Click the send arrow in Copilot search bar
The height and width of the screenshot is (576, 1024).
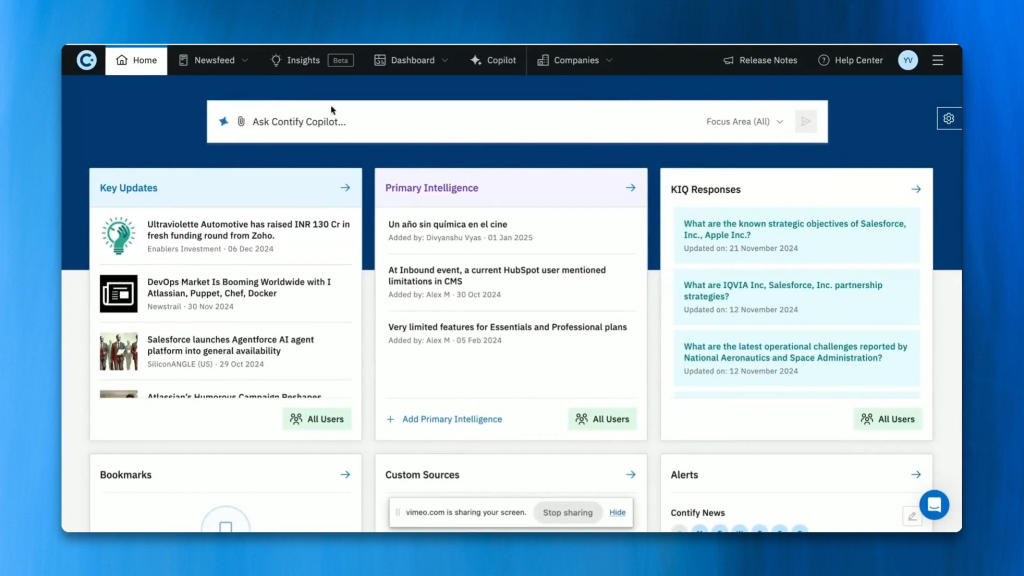pyautogui.click(x=805, y=122)
